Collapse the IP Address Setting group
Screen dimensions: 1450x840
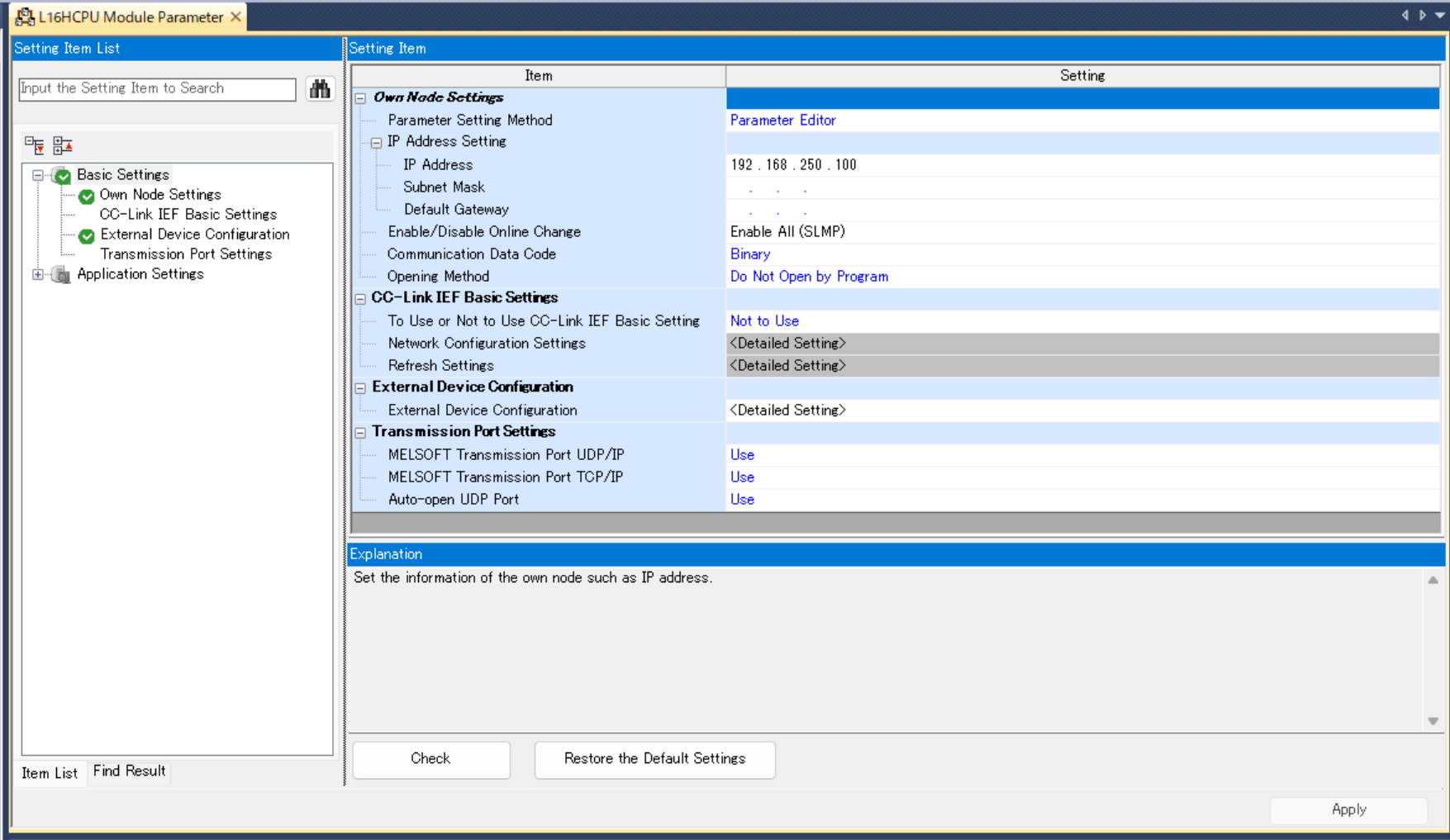click(x=377, y=143)
